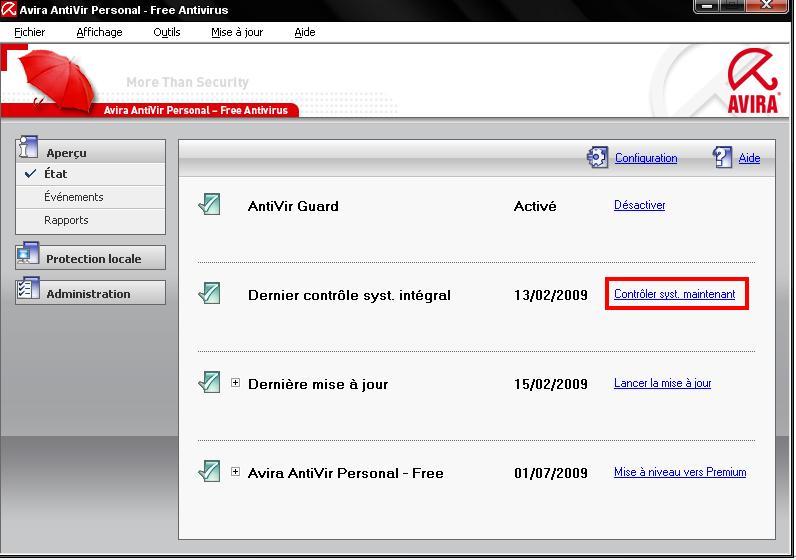Screen dimensions: 796x560
Task: Expand Avira AntiVir Personal - Free details
Action: 236,472
